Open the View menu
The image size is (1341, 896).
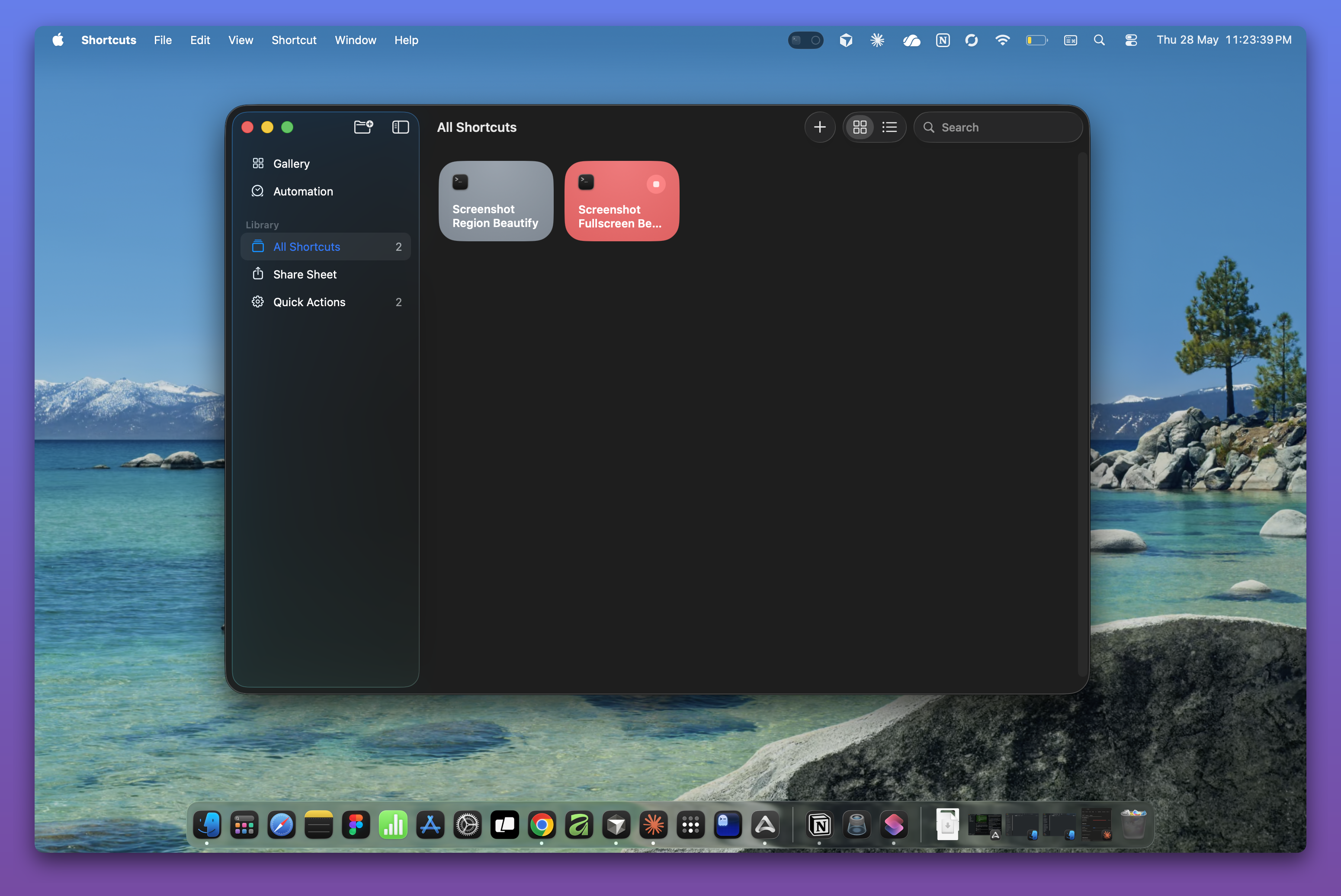point(241,40)
